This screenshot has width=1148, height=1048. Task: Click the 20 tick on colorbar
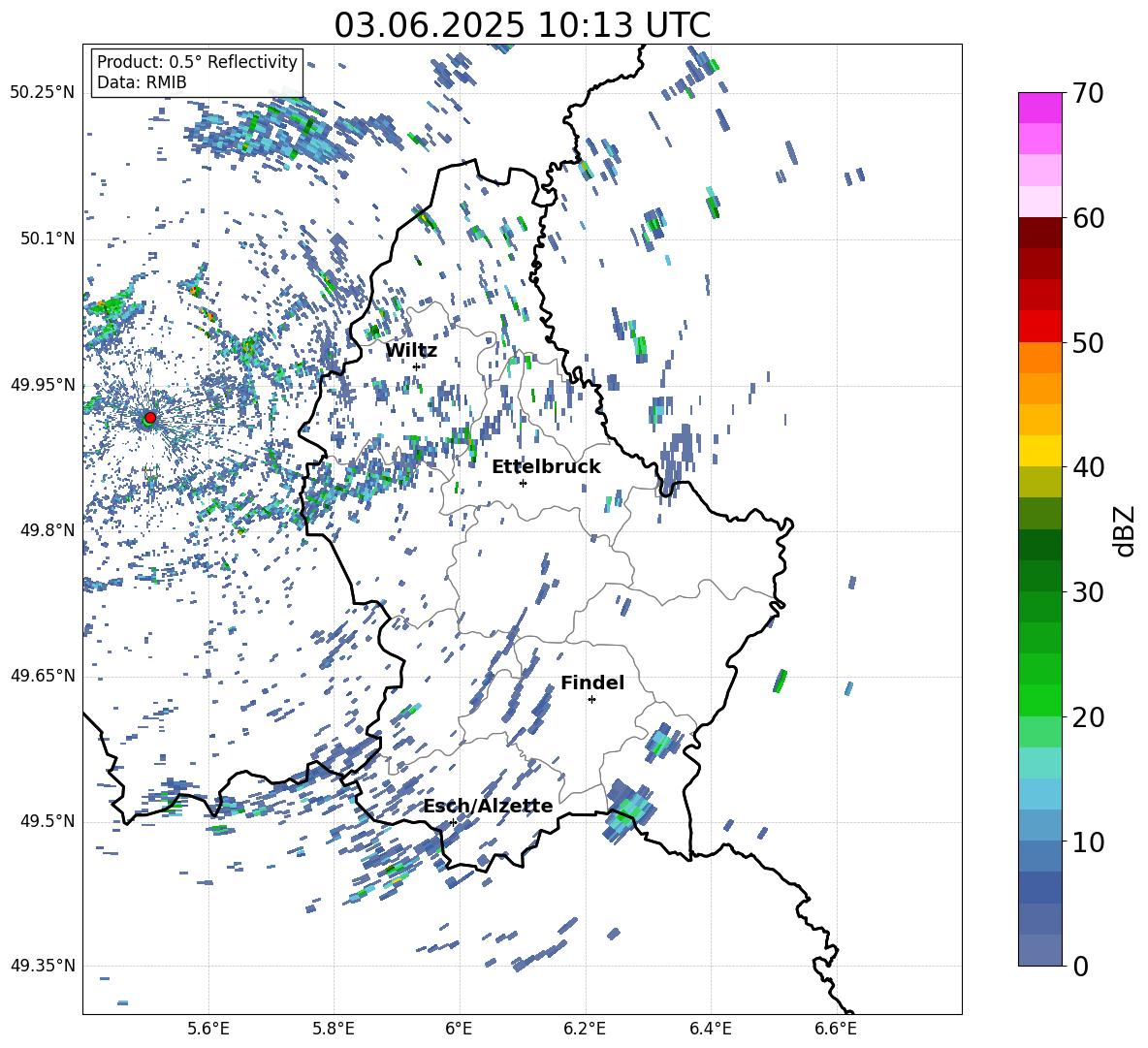1089,717
